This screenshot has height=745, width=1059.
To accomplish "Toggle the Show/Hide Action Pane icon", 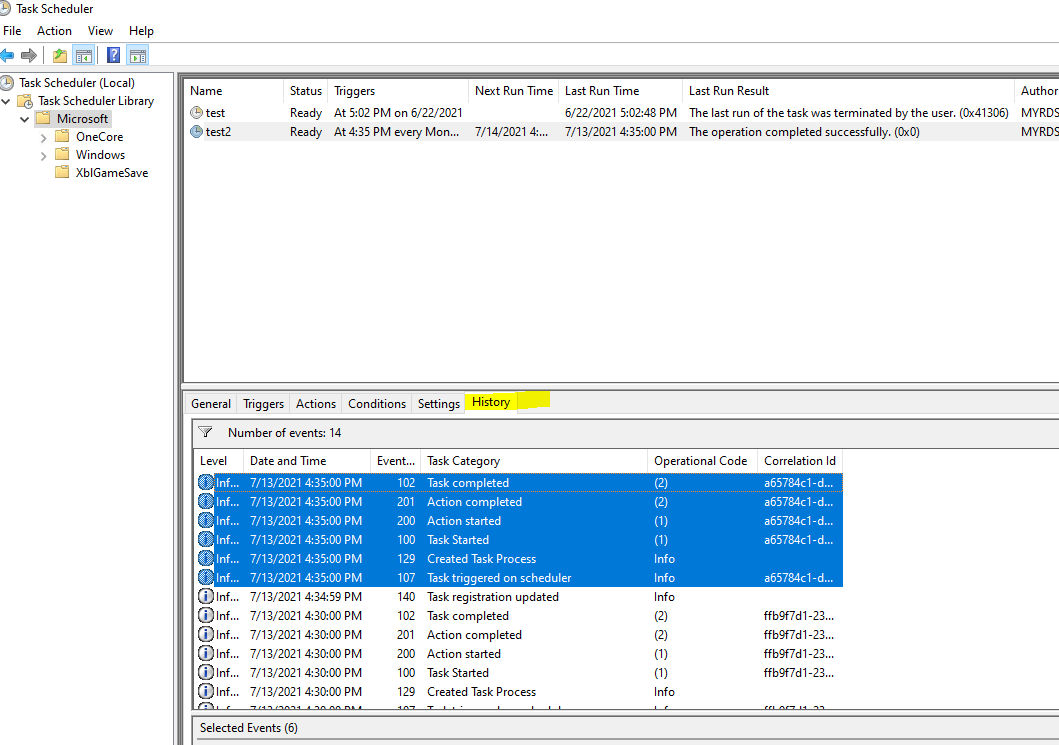I will (x=138, y=55).
